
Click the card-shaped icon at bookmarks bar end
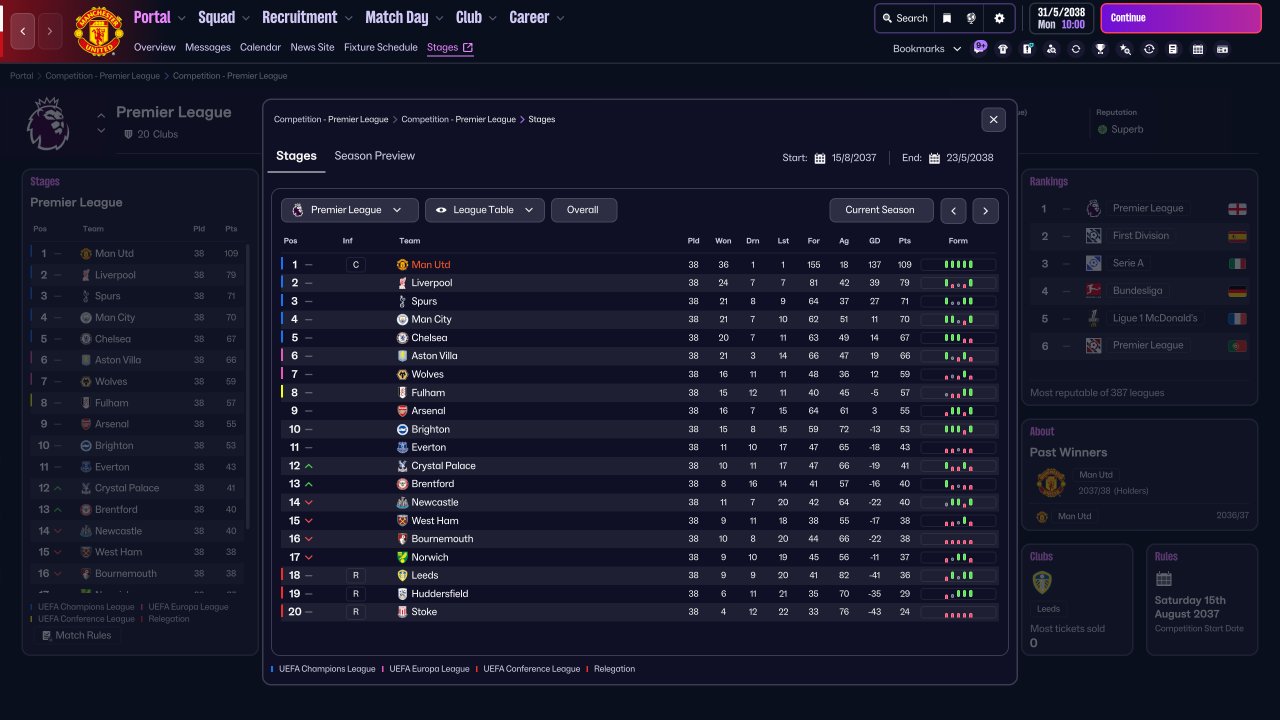[x=1222, y=49]
